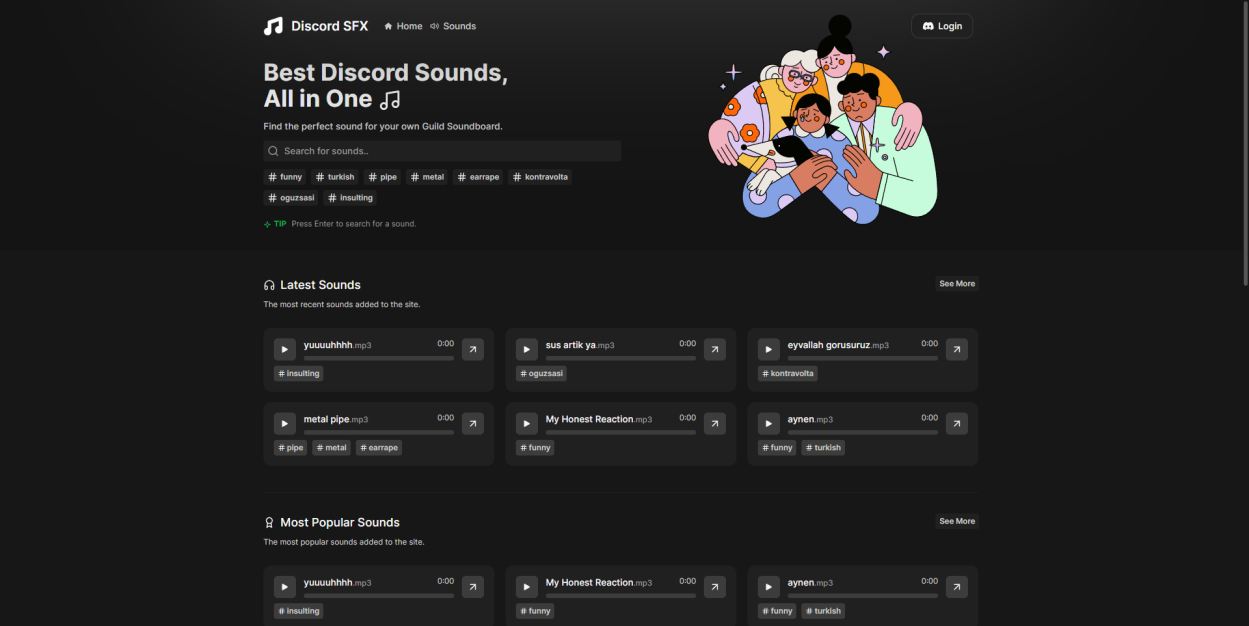
Task: Select the insulting tag below the search bar
Action: pos(350,198)
